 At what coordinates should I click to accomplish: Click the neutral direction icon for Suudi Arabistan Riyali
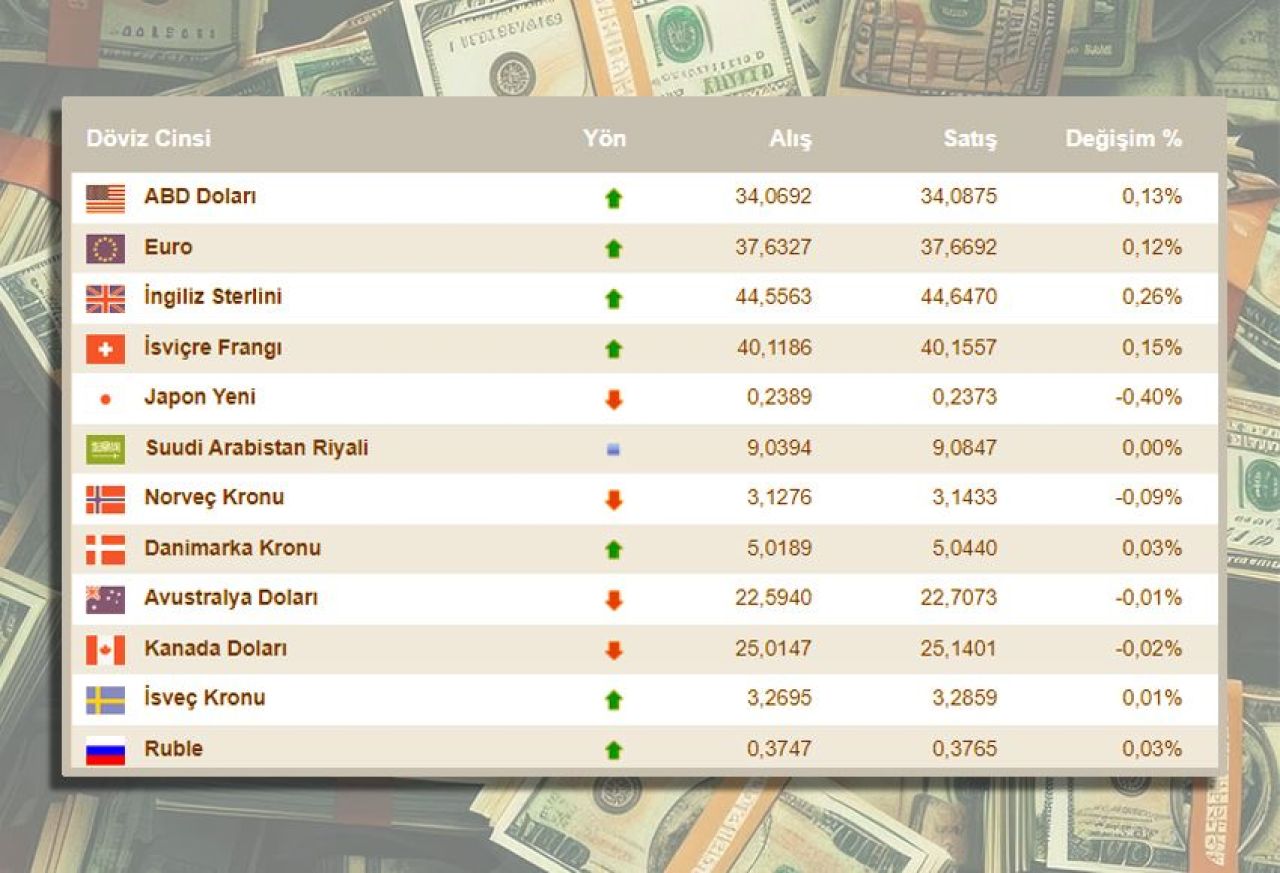(x=614, y=450)
